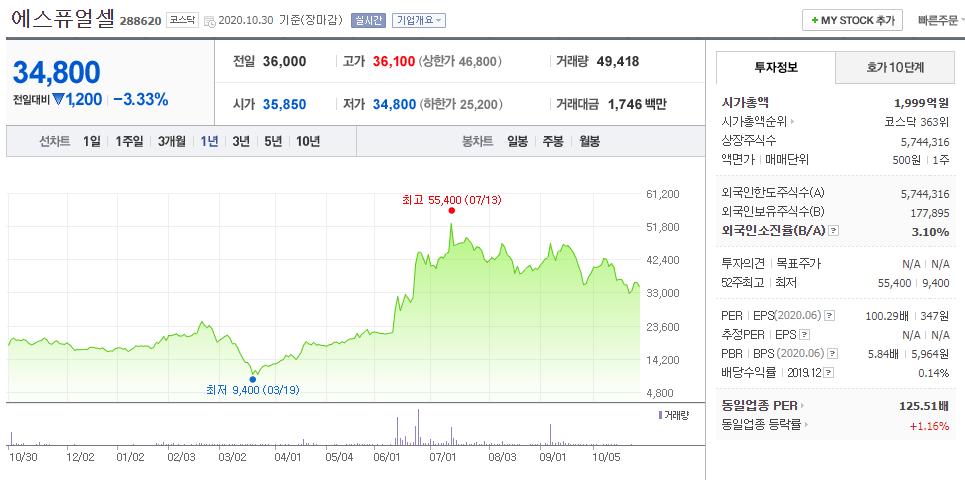Click the PER value 100.29배

pos(886,316)
